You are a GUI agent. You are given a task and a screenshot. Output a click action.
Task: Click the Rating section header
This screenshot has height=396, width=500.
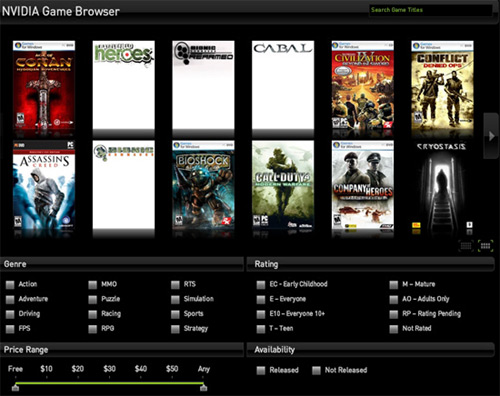click(x=371, y=264)
